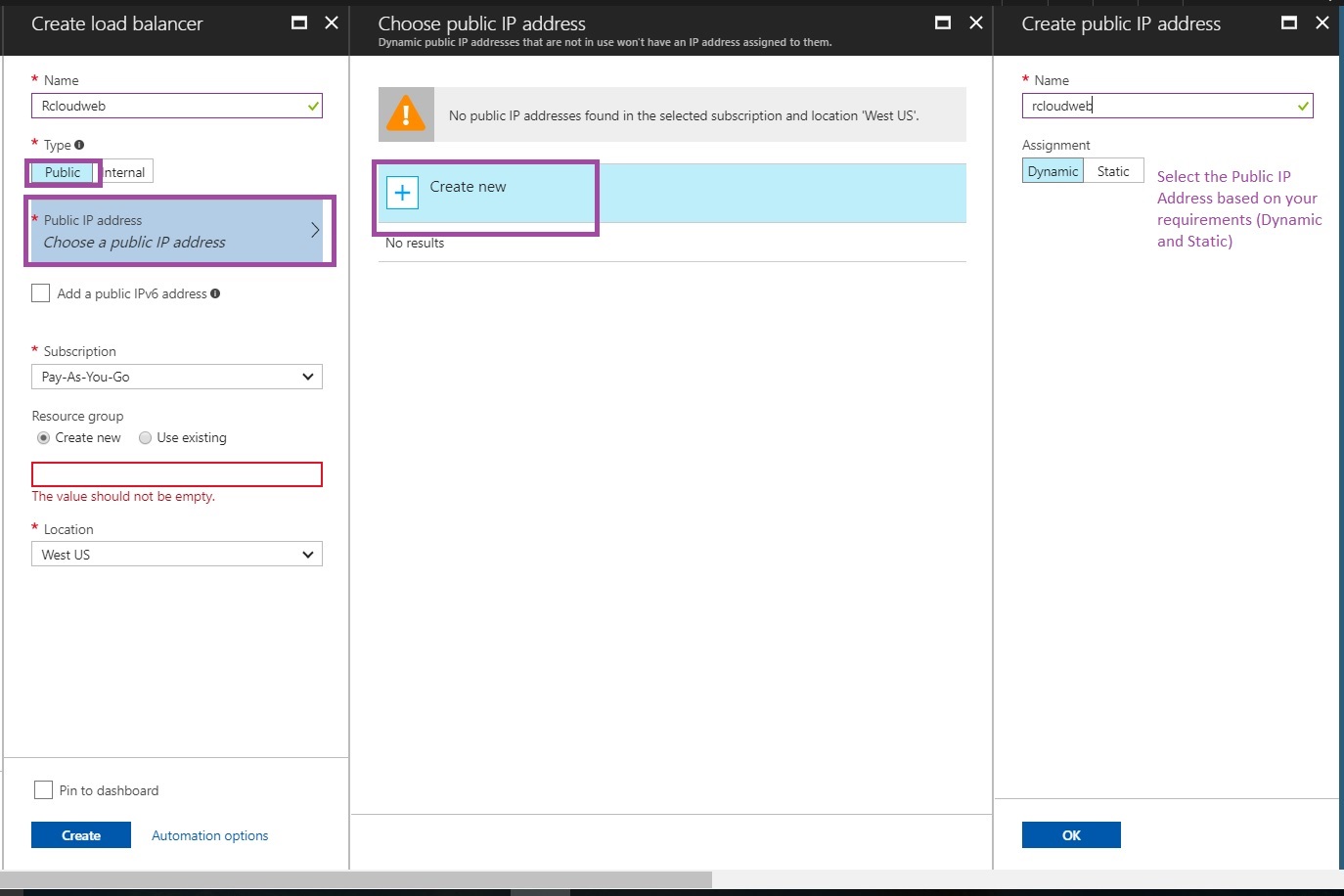The image size is (1344, 896).
Task: Click the green checkmark beside Rcloudweb name
Action: [313, 106]
